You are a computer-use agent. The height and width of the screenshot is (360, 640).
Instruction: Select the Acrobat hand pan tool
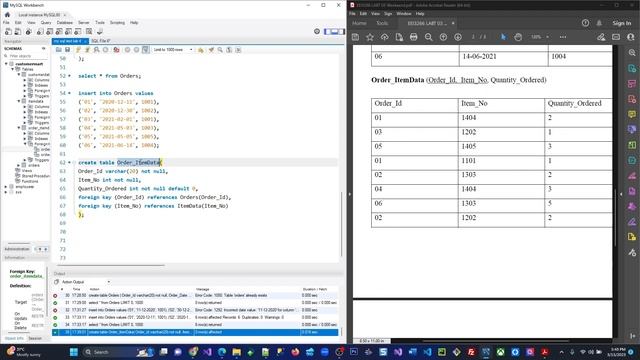(518, 37)
